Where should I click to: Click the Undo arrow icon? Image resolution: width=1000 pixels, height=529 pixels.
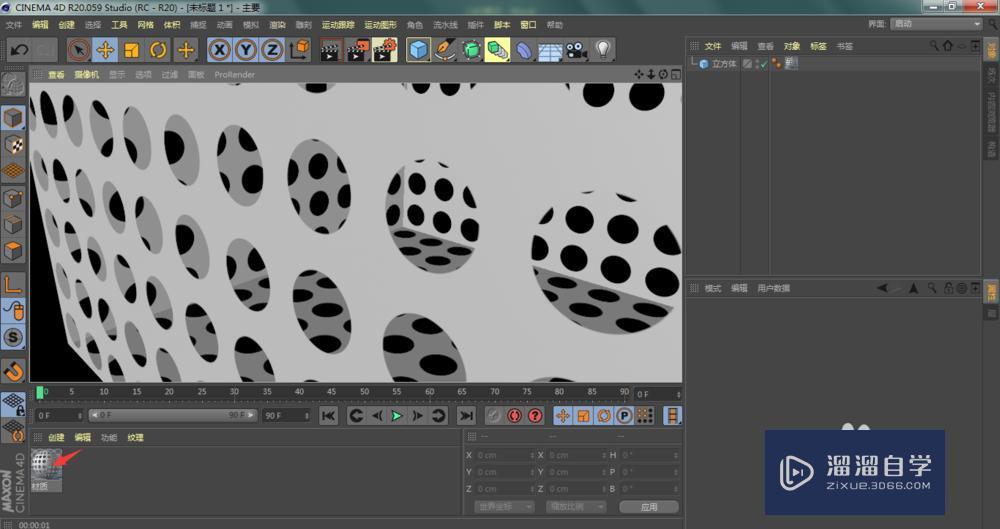pos(19,50)
